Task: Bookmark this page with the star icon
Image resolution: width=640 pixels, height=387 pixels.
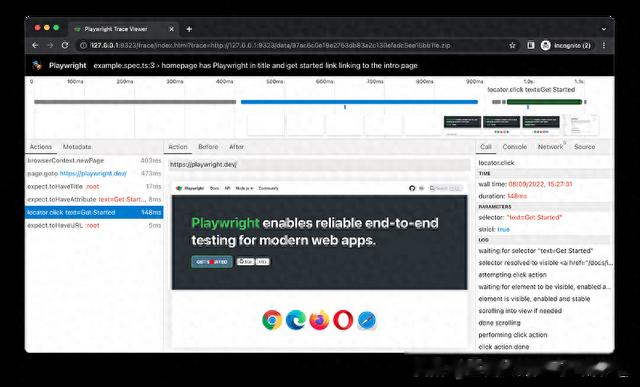Action: coord(512,45)
